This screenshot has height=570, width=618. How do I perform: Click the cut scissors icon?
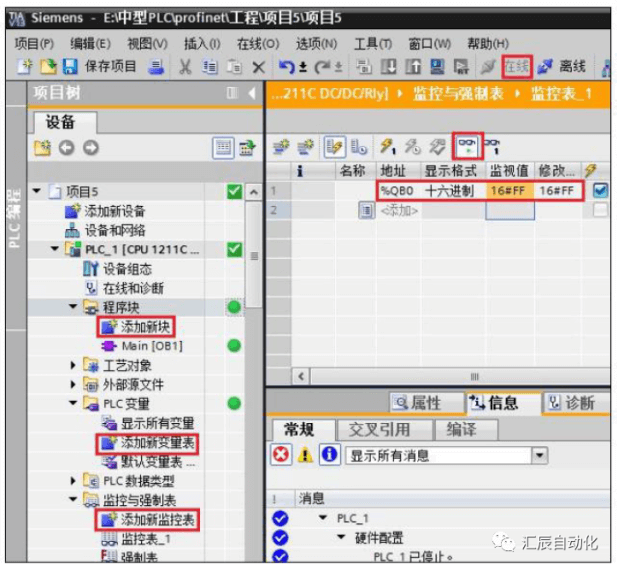pyautogui.click(x=185, y=67)
